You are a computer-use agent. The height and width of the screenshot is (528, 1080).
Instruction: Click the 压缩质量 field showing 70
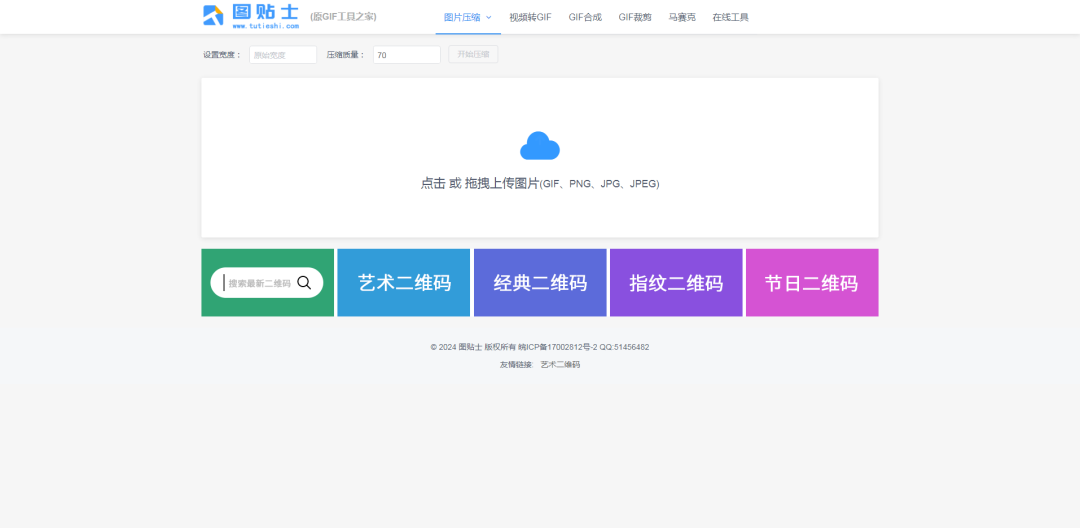[x=406, y=55]
